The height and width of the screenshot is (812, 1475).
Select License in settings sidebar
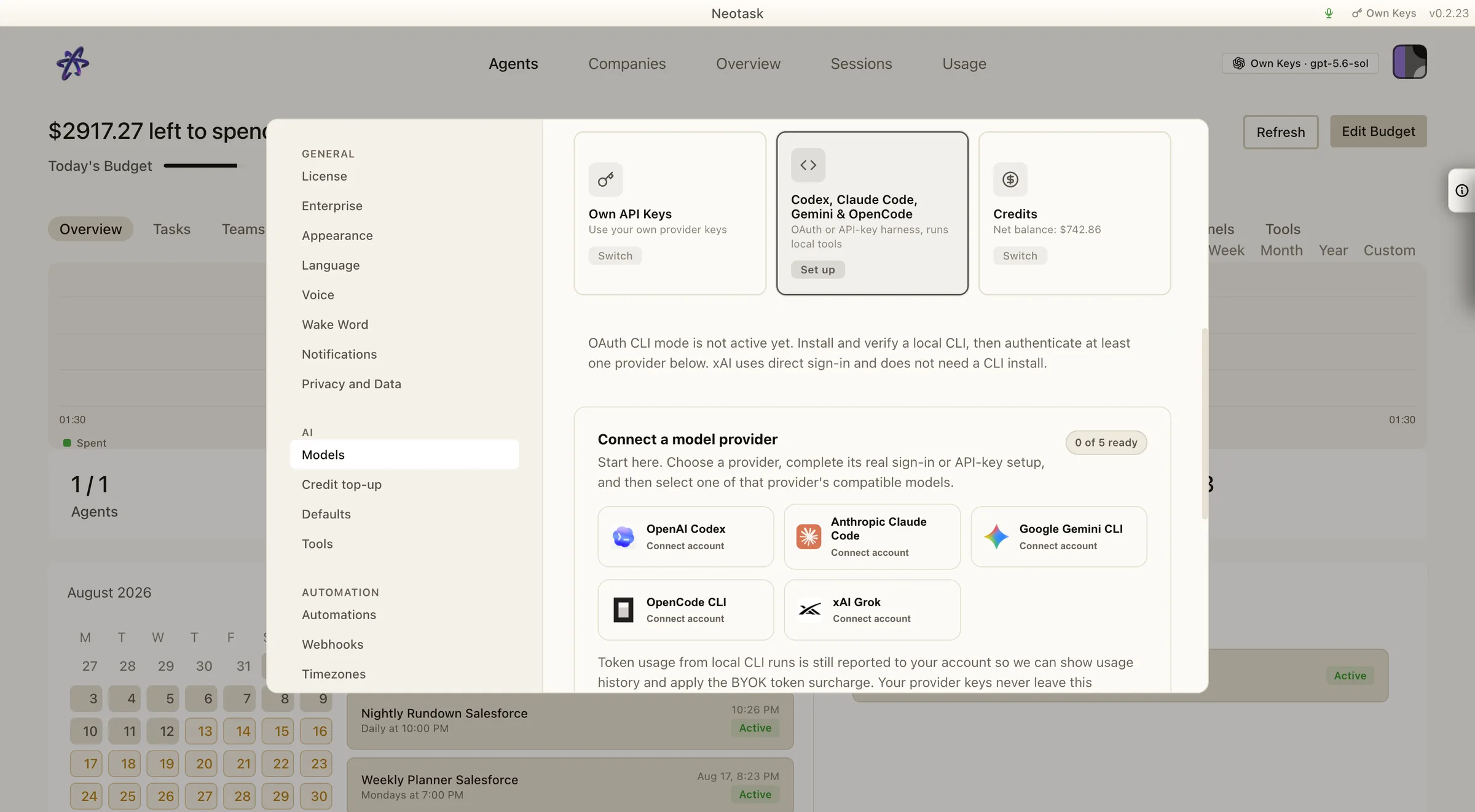[404, 176]
